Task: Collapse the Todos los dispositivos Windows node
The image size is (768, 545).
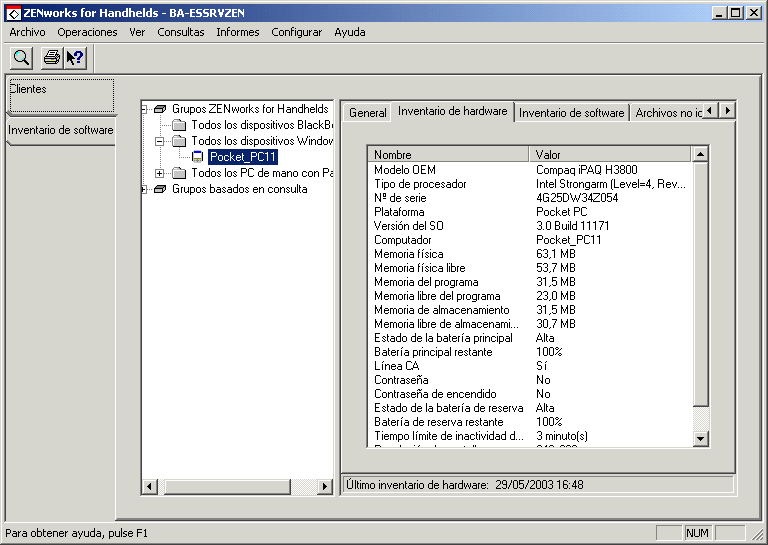Action: [159, 141]
